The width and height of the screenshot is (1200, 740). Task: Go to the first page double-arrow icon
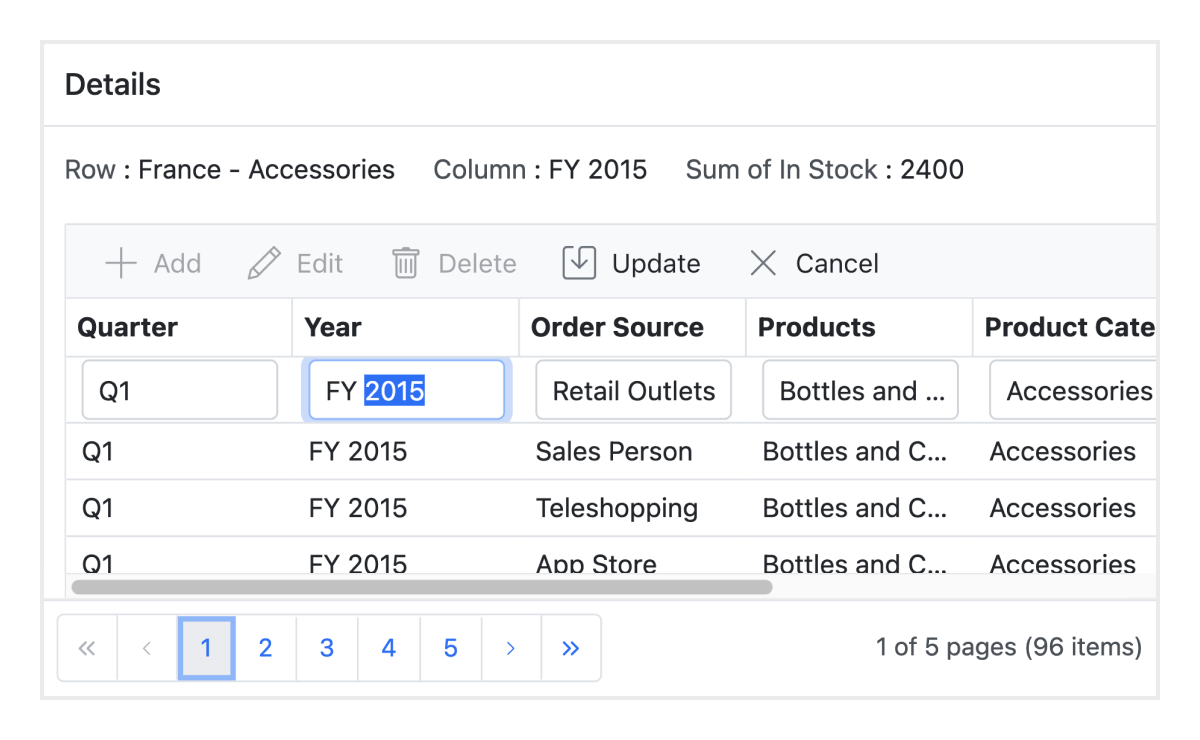(88, 648)
